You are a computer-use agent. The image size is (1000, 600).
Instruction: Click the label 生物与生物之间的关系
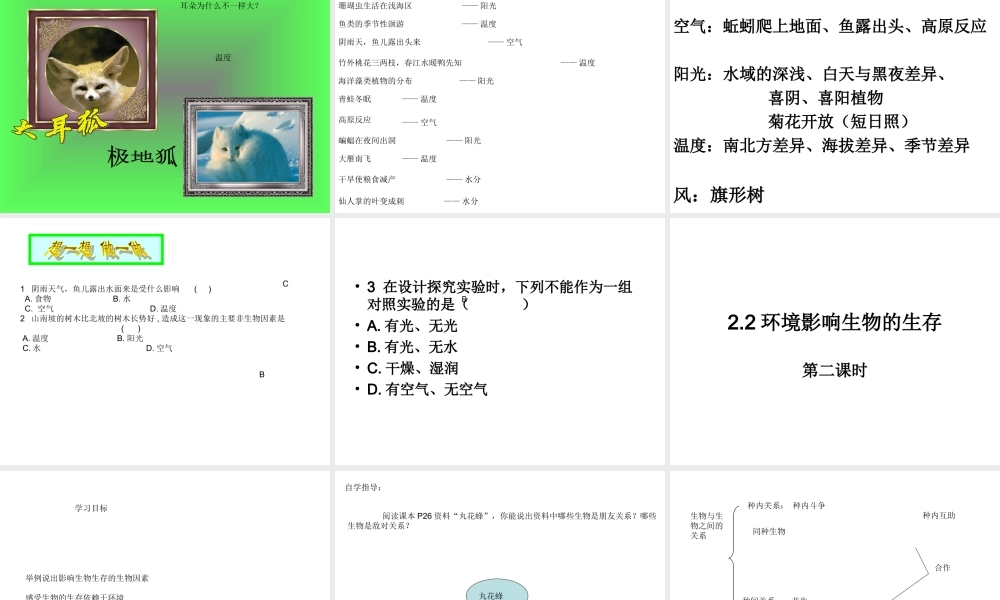(x=707, y=525)
